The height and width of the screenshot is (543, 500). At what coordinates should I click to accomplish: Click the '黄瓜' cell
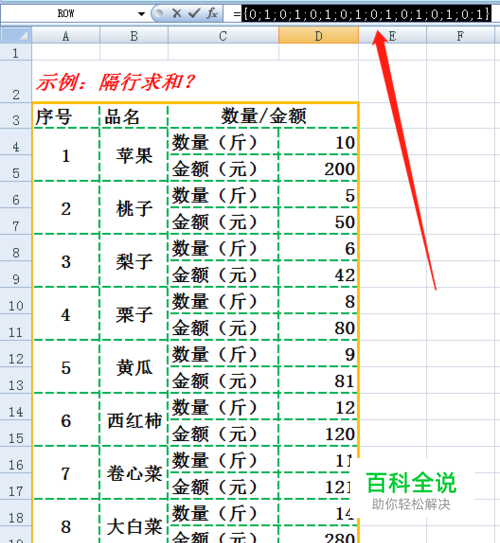click(x=134, y=367)
